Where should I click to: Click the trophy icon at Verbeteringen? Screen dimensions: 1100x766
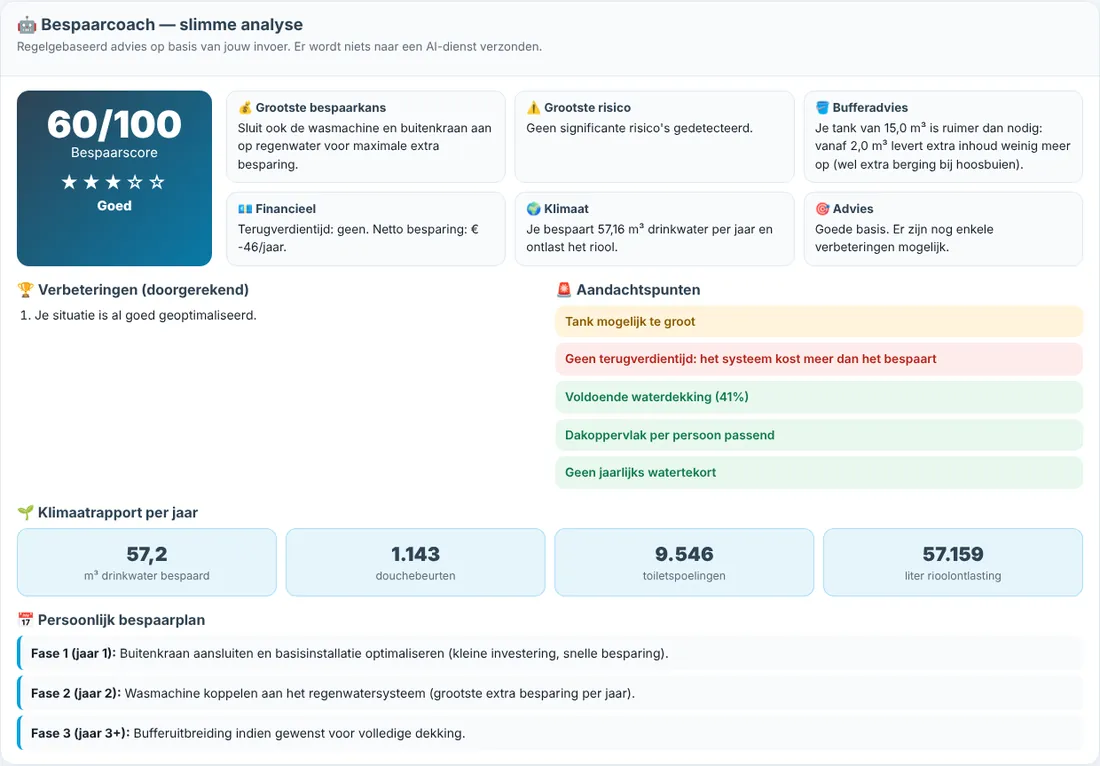click(25, 290)
